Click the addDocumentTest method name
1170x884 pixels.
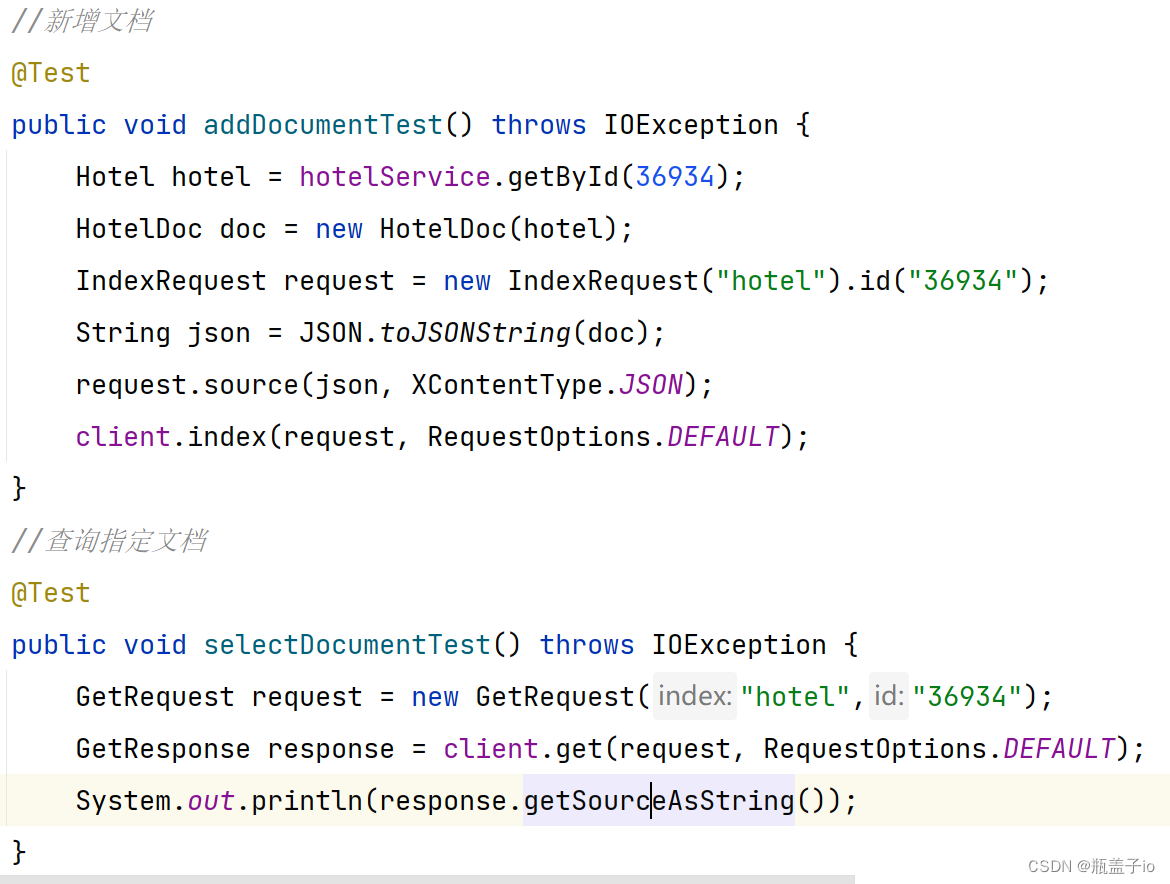click(x=323, y=125)
